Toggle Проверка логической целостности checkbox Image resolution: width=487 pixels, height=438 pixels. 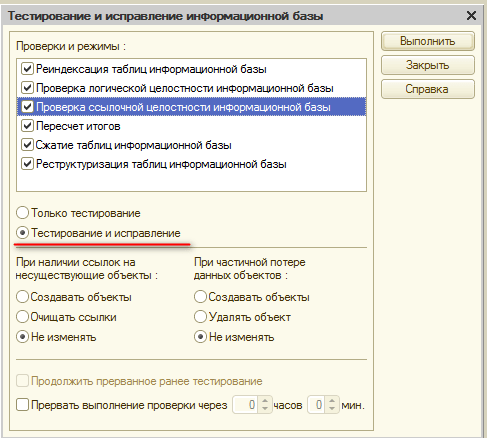(x=27, y=88)
